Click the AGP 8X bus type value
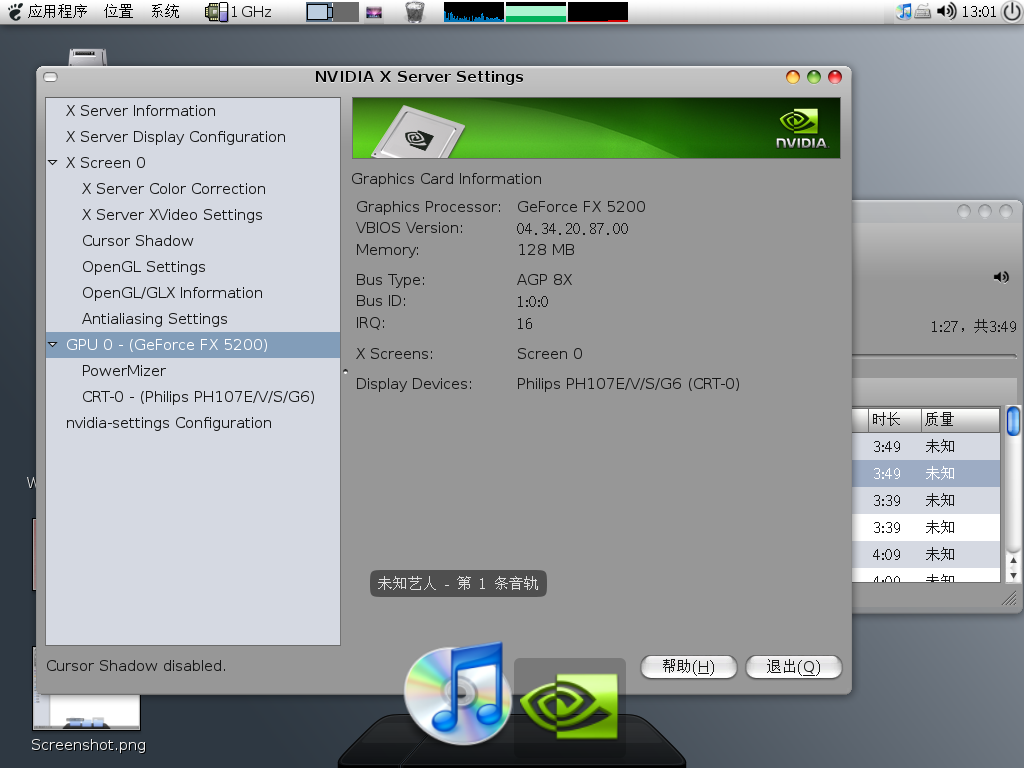Viewport: 1024px width, 768px height. click(x=545, y=280)
